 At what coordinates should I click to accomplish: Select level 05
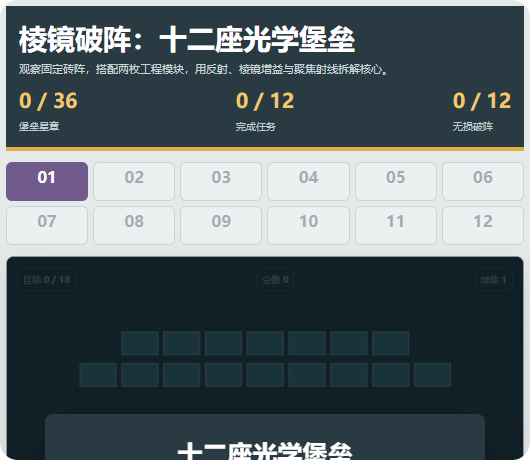[x=396, y=181]
